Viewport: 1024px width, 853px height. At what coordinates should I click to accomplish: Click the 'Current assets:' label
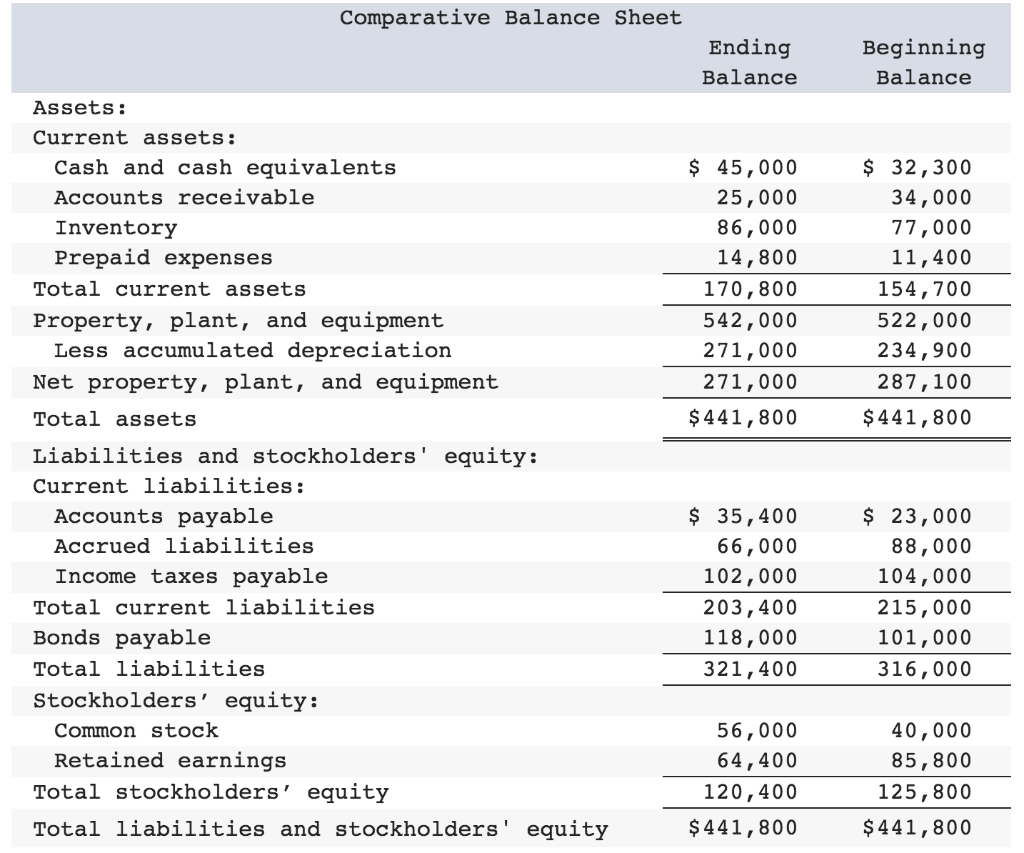(x=135, y=138)
